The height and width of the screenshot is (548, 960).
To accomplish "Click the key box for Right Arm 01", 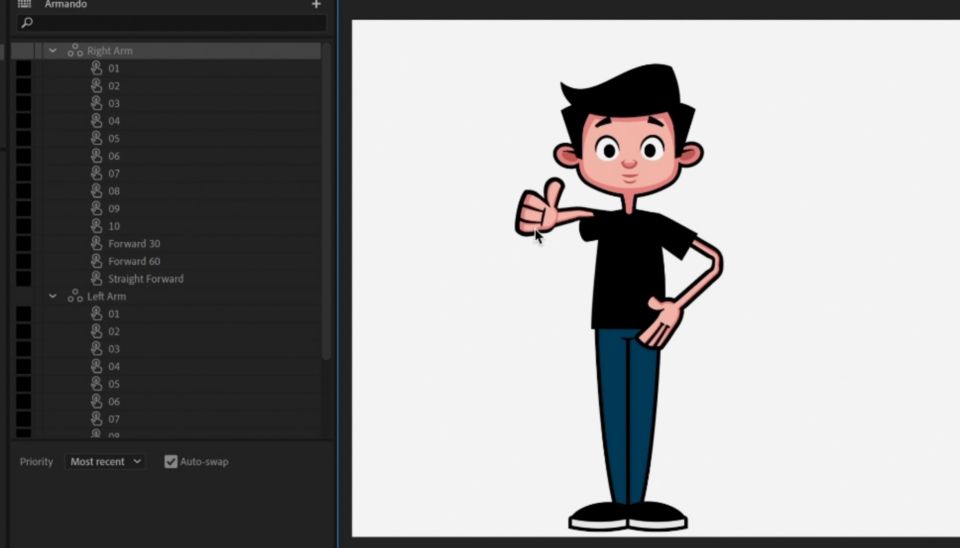I will coord(23,68).
